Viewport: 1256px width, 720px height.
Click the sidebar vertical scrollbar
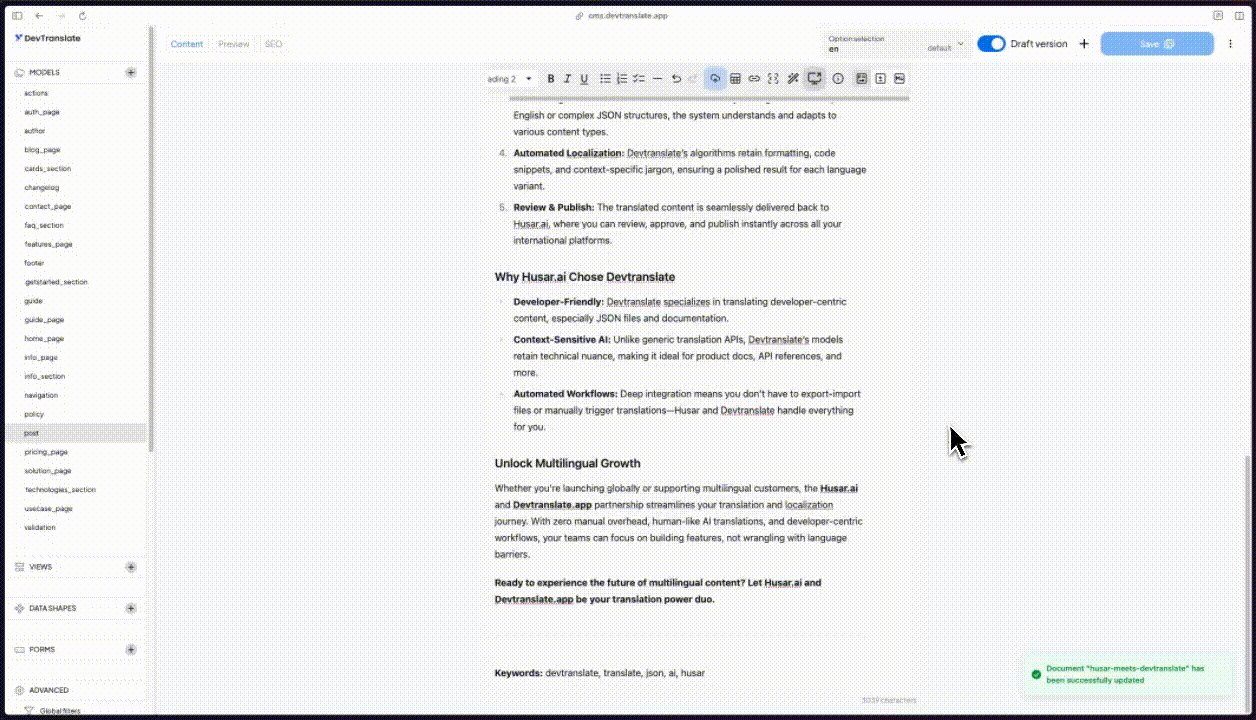coord(151,240)
